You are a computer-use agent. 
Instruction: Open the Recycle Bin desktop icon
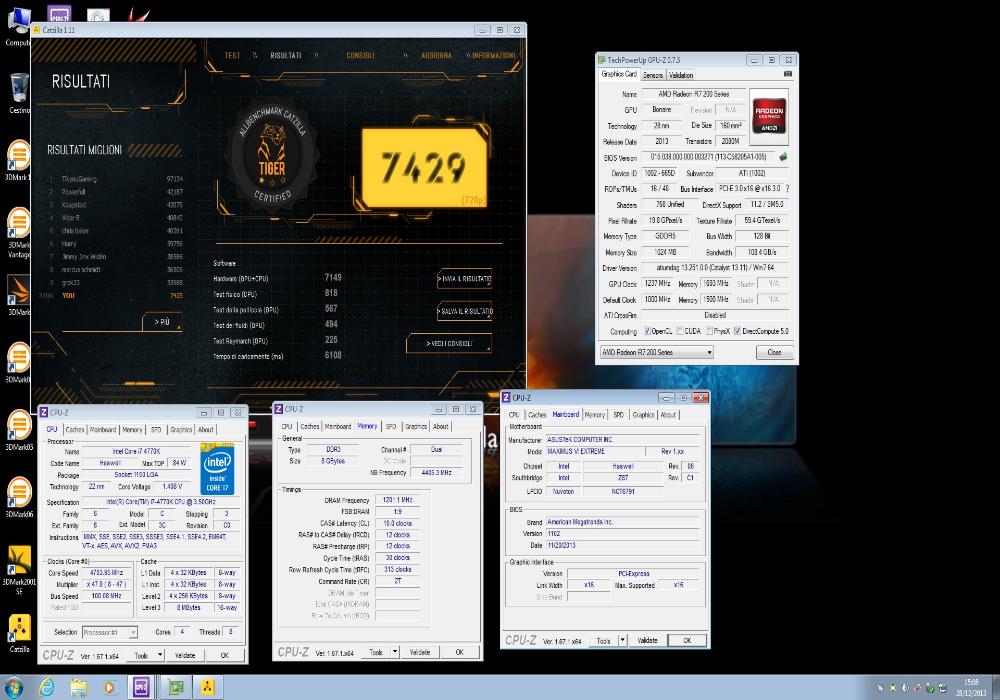click(x=19, y=93)
